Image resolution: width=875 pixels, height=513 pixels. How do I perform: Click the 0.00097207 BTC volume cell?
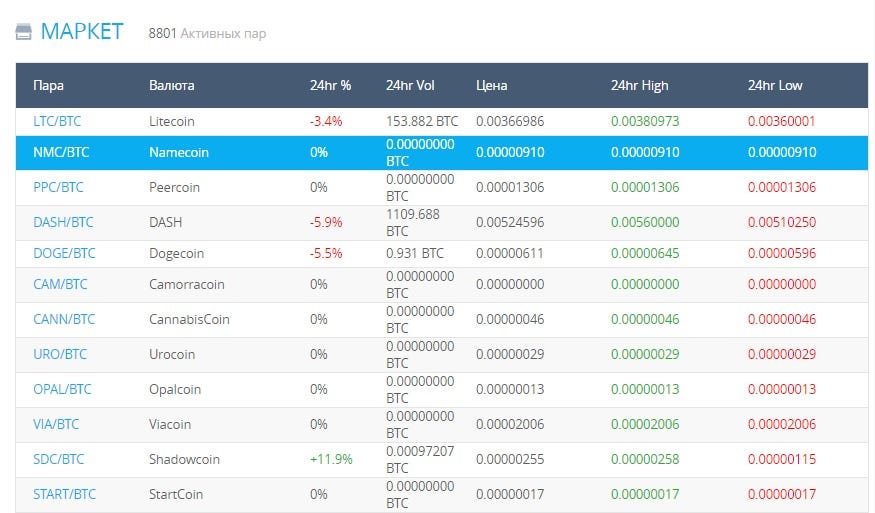click(420, 459)
